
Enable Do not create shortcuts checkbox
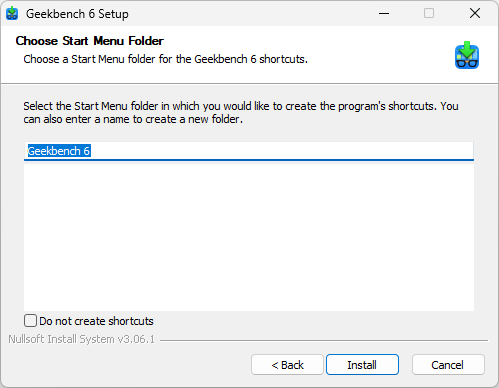(30, 321)
